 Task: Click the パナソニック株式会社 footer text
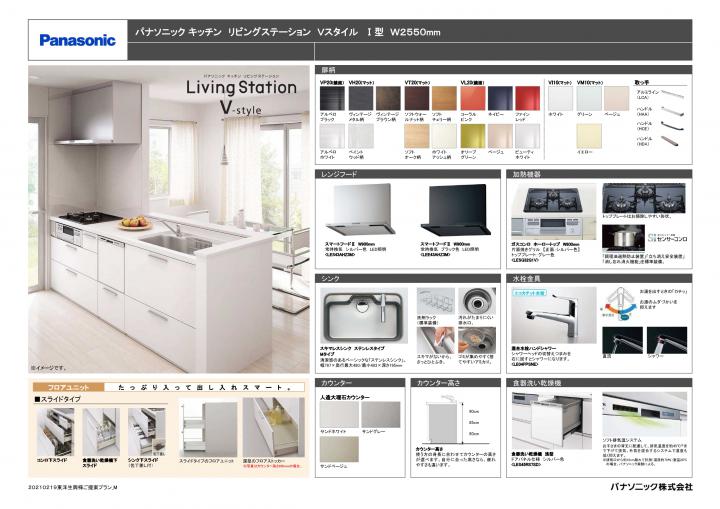tap(651, 487)
